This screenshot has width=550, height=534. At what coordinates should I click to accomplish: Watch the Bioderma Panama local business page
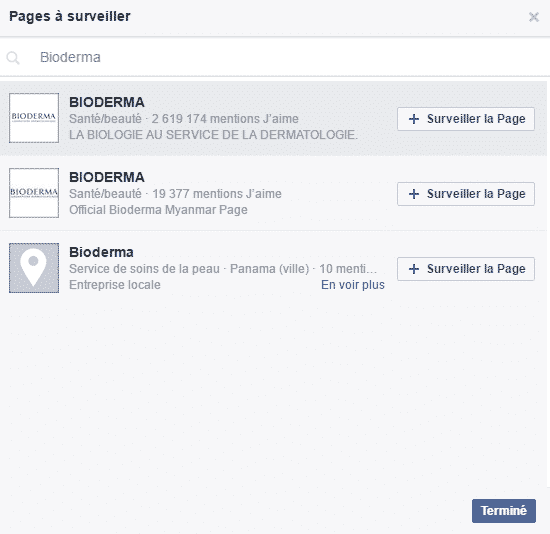tap(466, 269)
